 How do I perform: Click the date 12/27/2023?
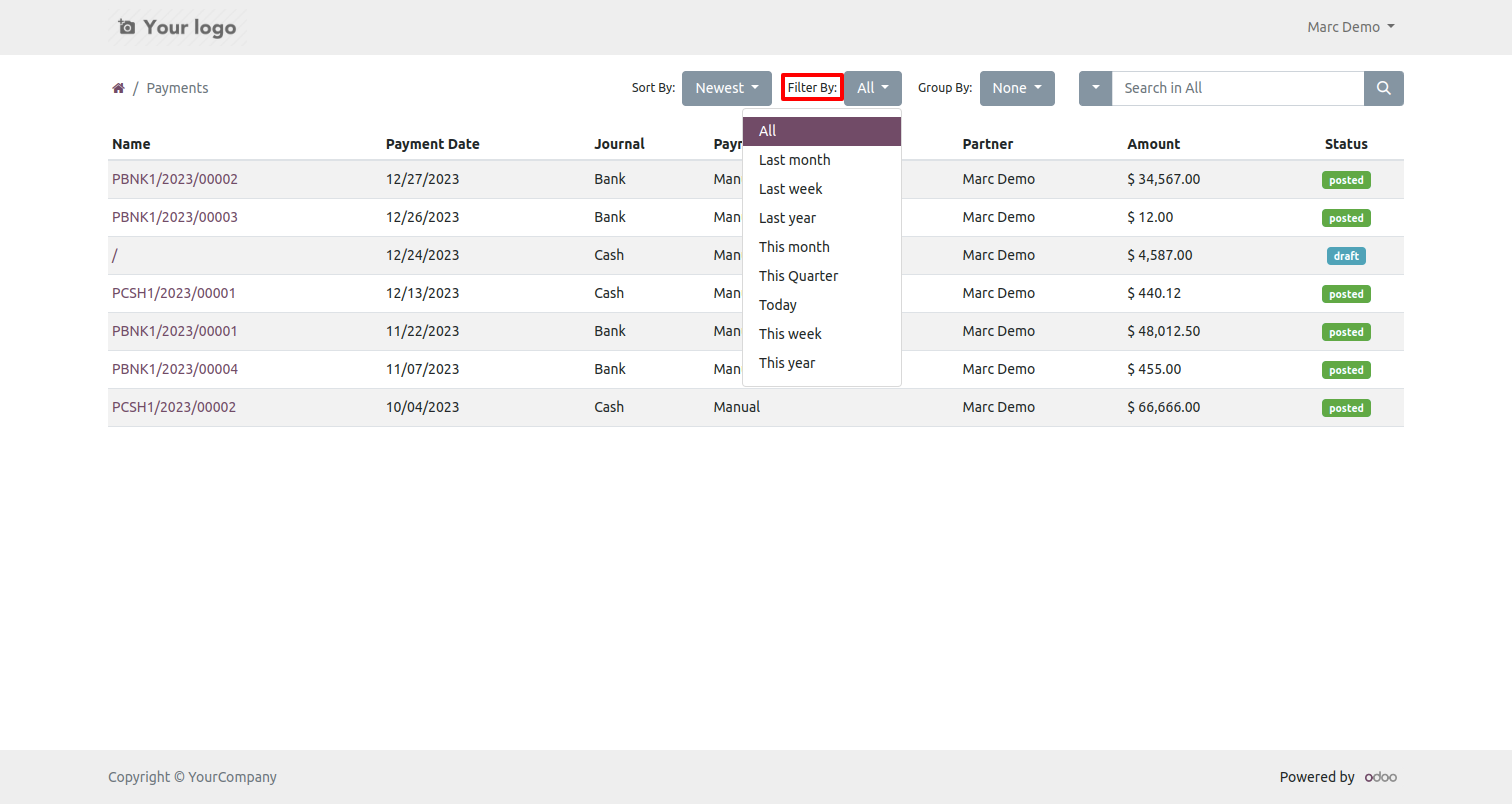(423, 179)
